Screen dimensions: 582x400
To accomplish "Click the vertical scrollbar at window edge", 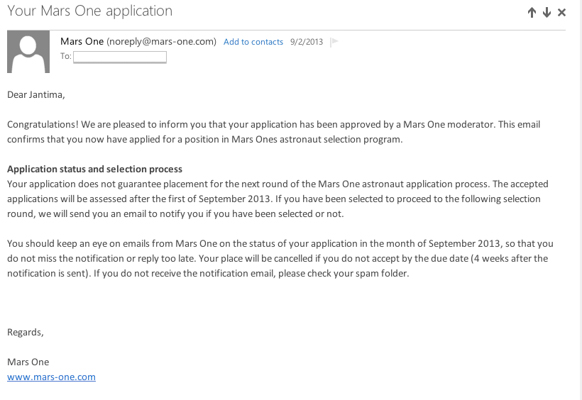I will (x=580, y=200).
